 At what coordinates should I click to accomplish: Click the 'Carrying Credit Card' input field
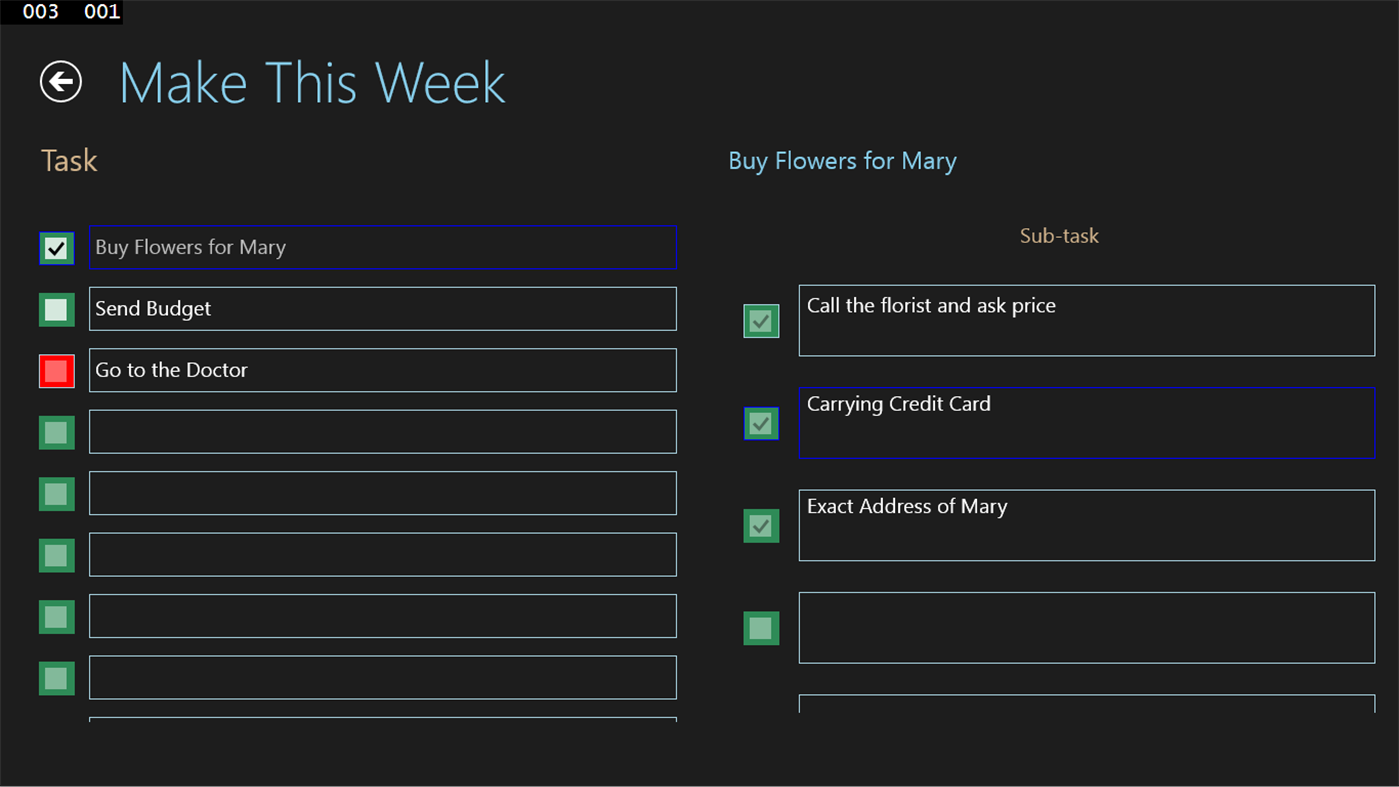(1086, 423)
